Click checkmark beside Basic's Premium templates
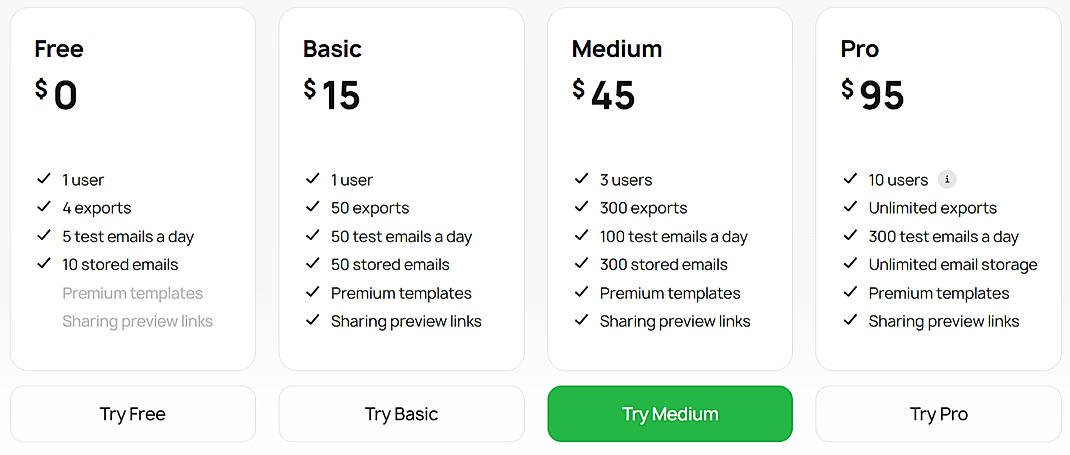This screenshot has width=1070, height=455. pos(313,292)
